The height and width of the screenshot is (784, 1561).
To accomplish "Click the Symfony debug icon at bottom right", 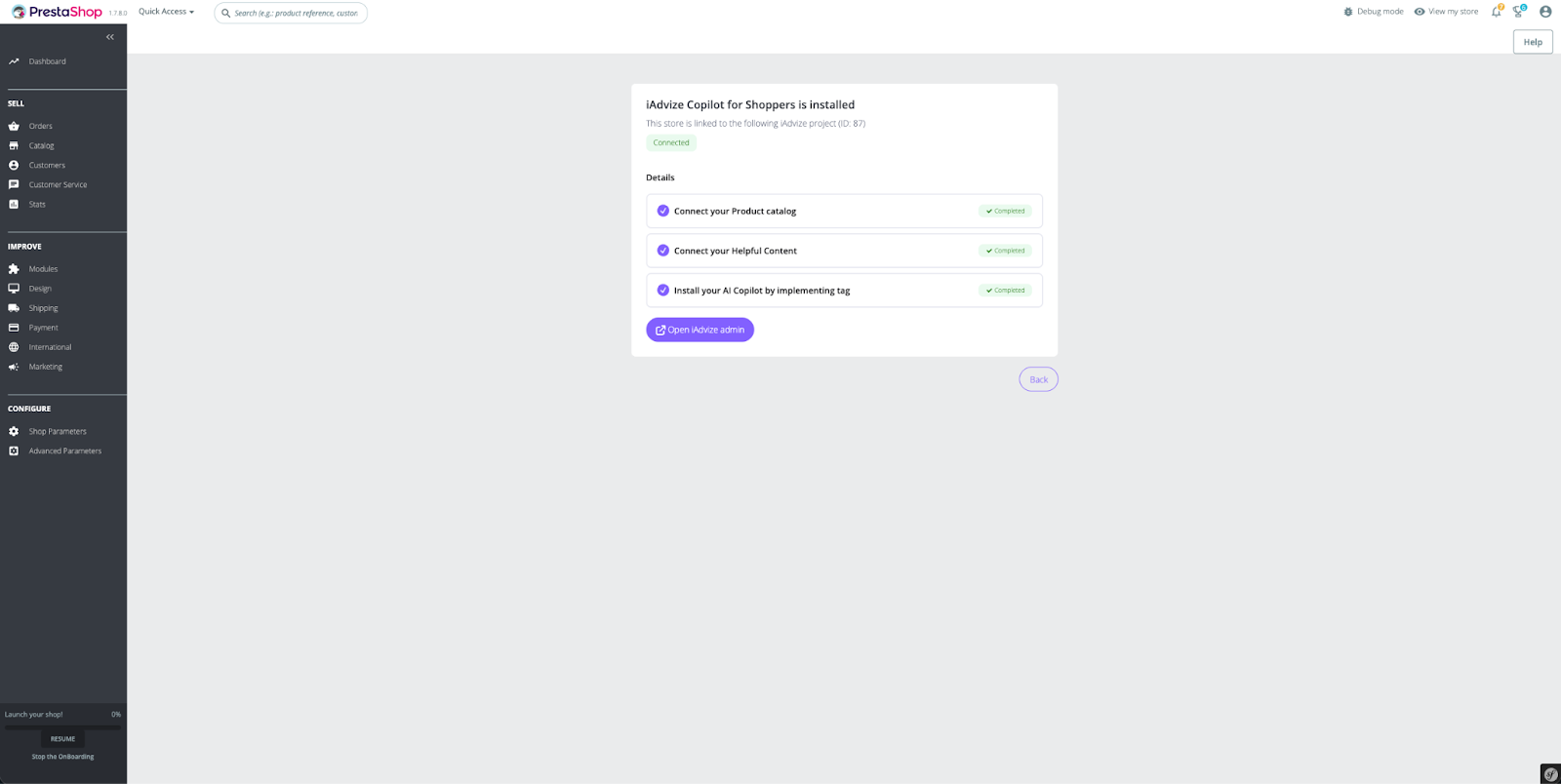I will (1550, 774).
